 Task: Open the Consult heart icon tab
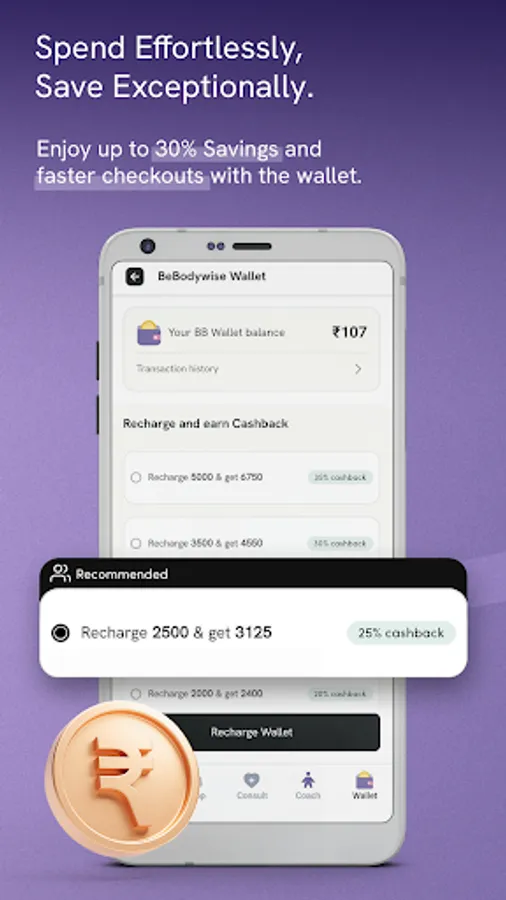pos(251,780)
